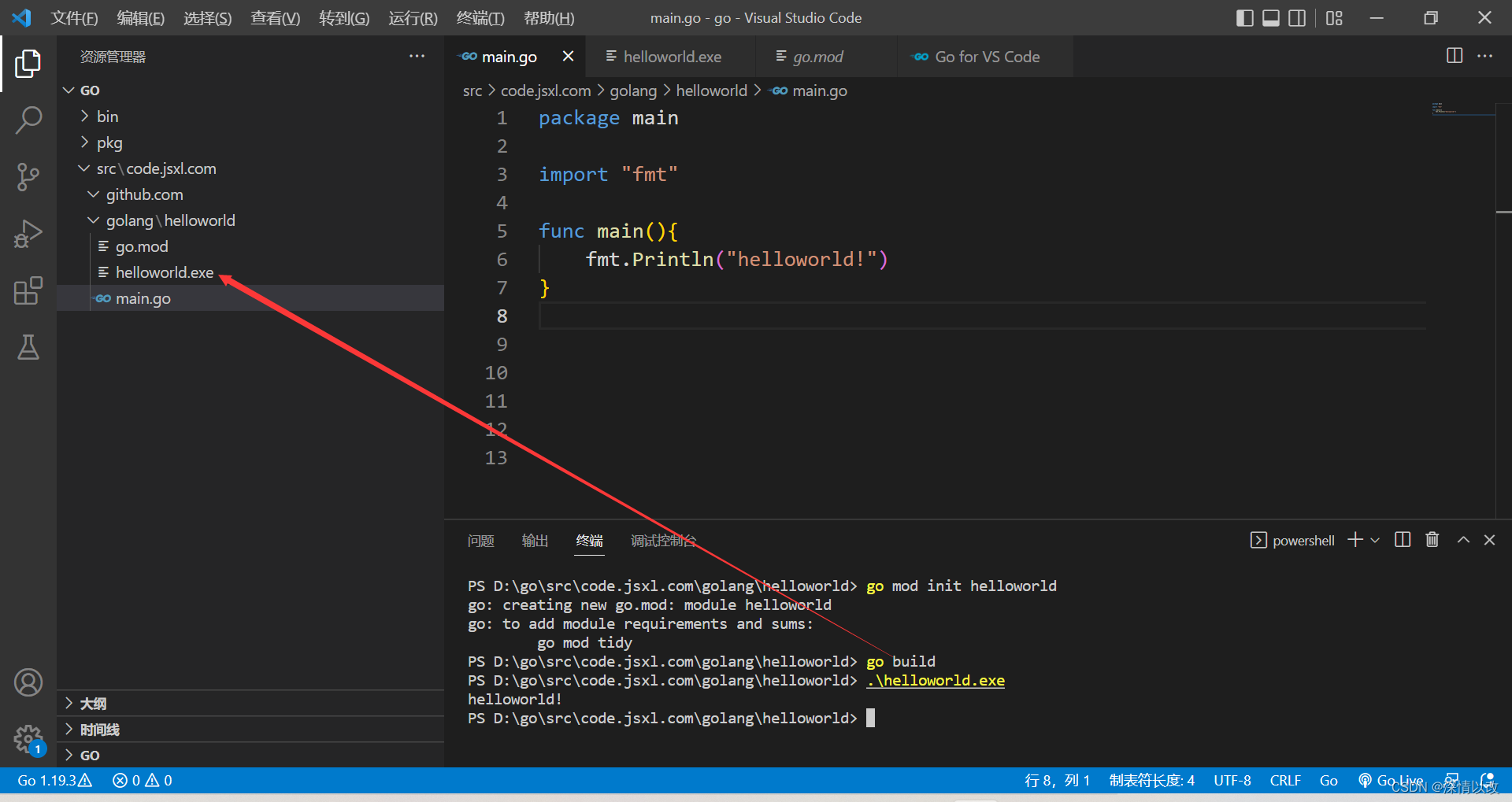This screenshot has width=1512, height=802.
Task: Open the Accounts menu icon
Action: pos(28,682)
